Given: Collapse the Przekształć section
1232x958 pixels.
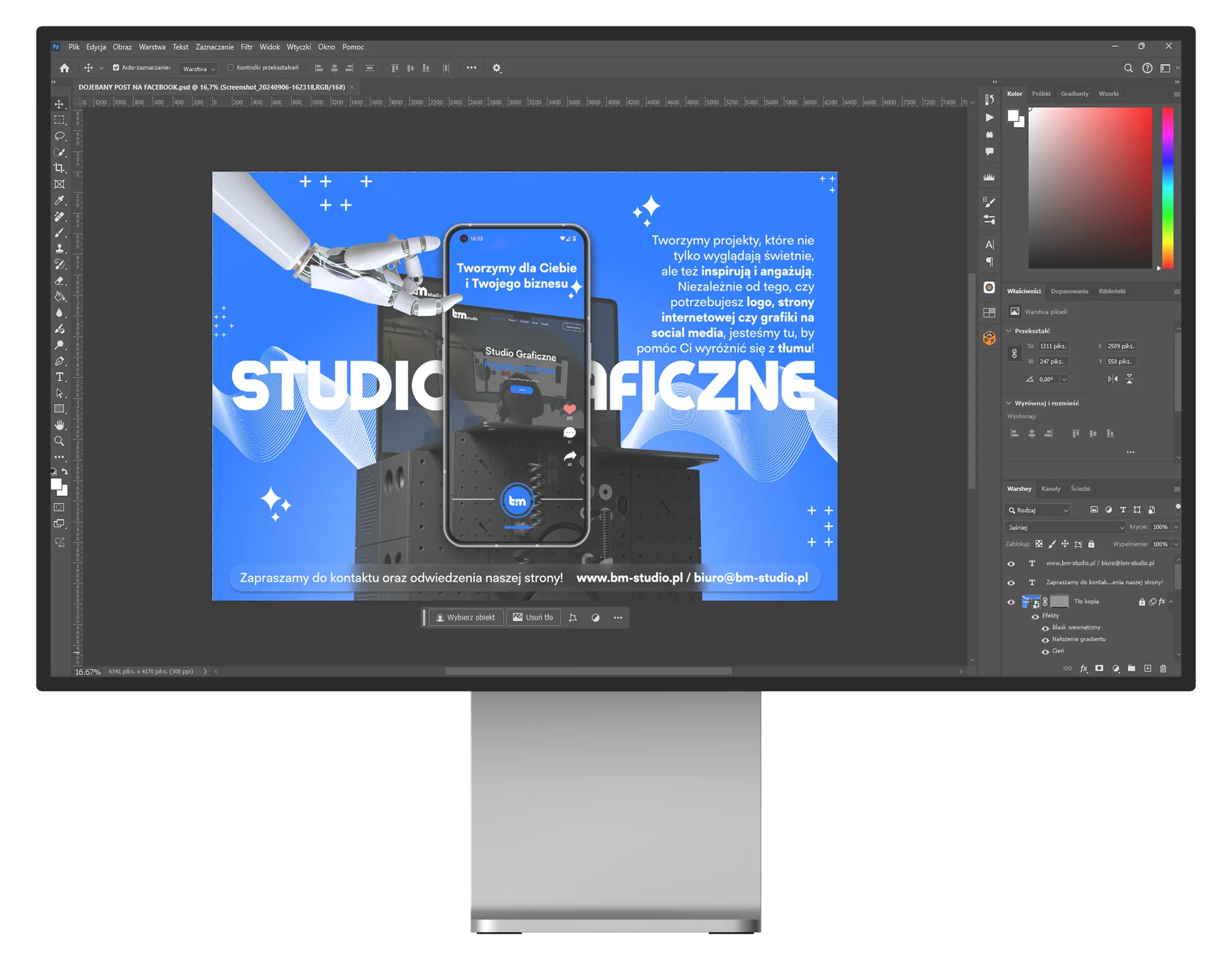Looking at the screenshot, I should (x=1009, y=331).
